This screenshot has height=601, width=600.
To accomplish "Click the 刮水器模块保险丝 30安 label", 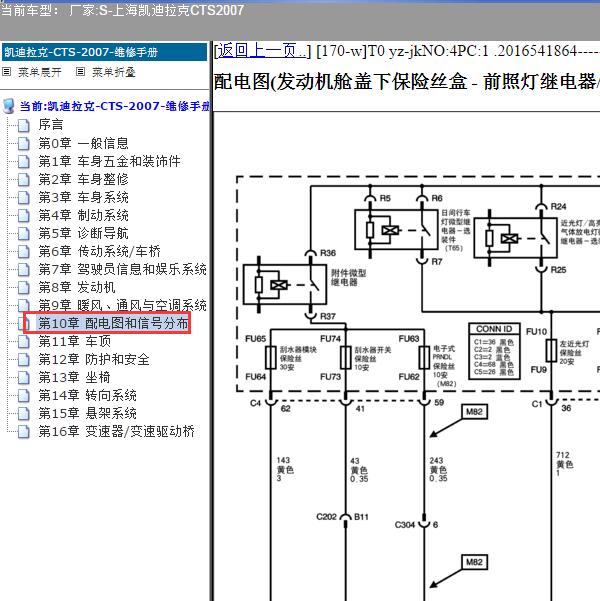I will pyautogui.click(x=298, y=358).
